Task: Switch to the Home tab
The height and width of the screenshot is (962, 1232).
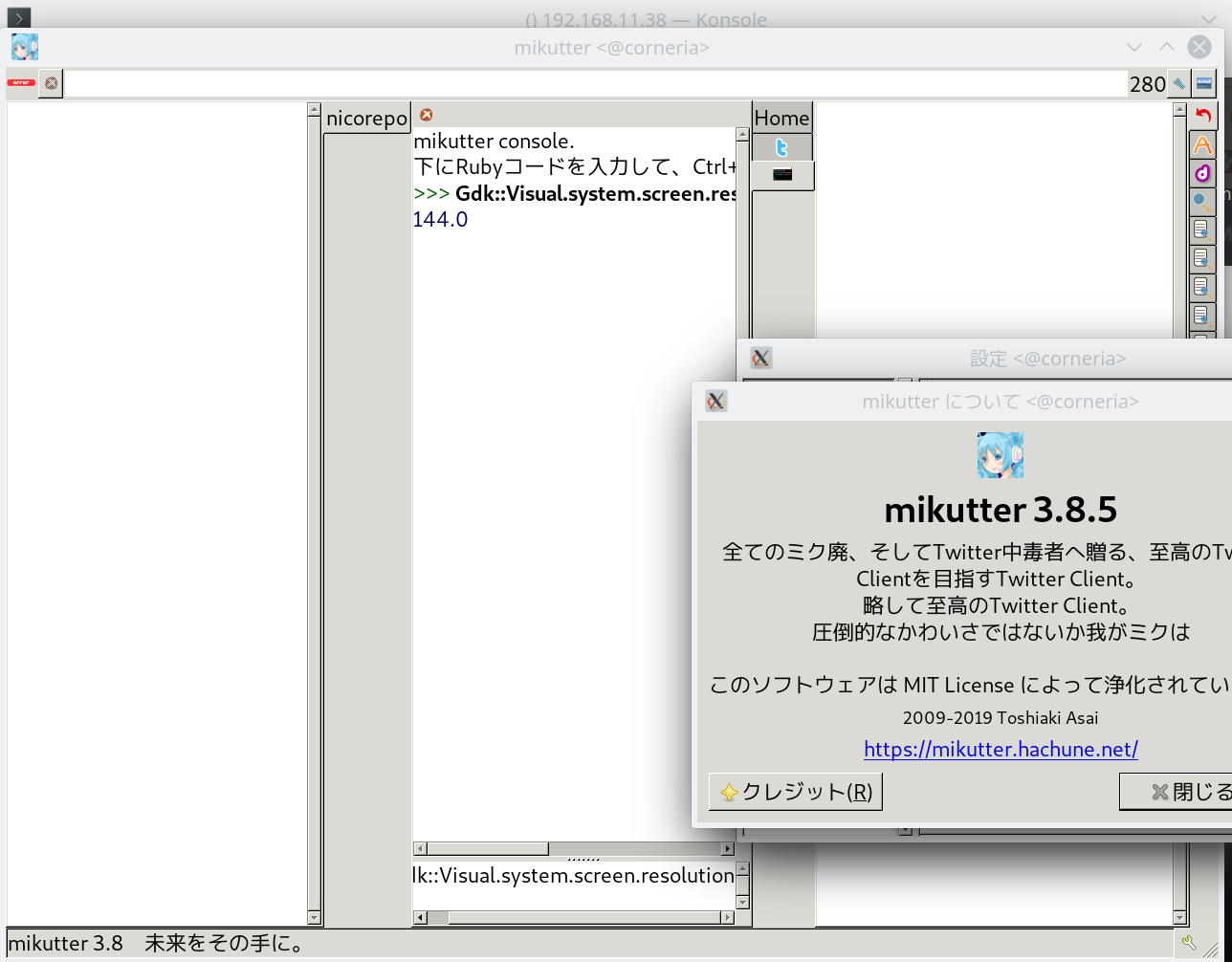Action: 781,118
